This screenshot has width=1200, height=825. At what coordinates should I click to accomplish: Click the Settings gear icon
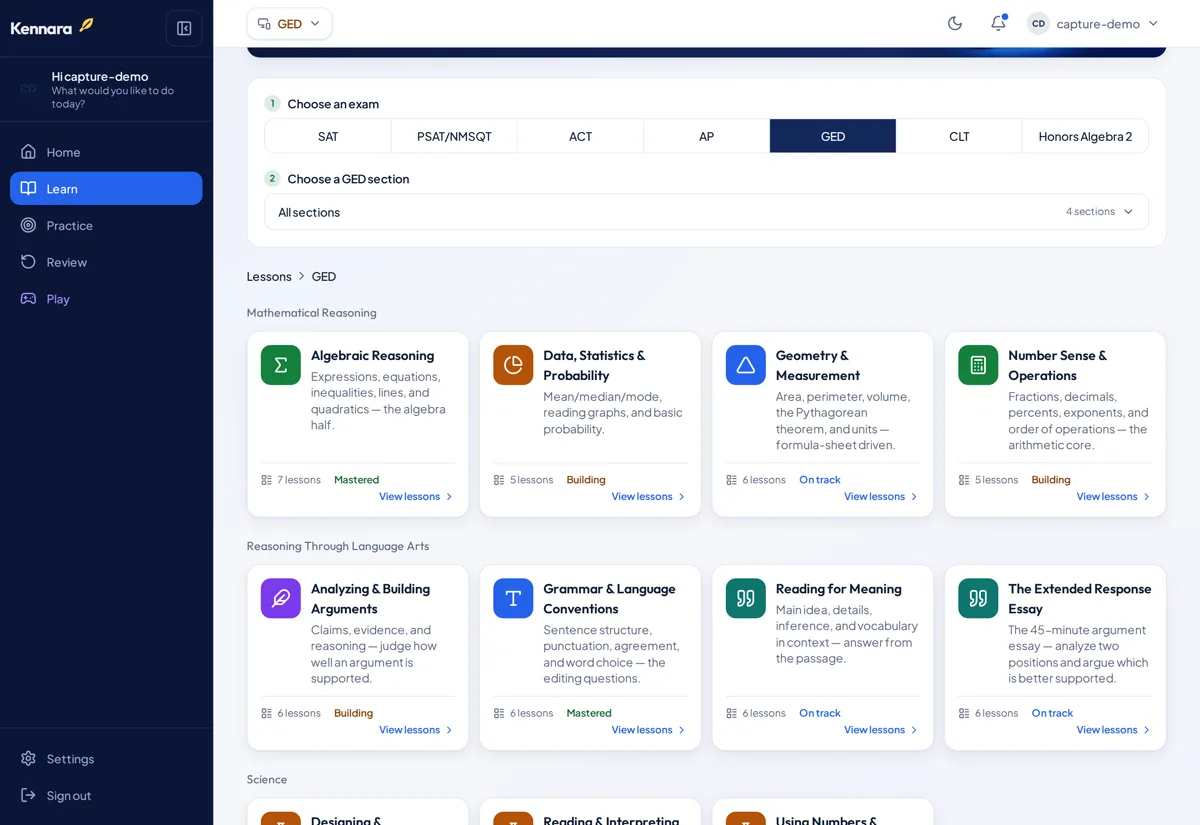click(x=28, y=758)
